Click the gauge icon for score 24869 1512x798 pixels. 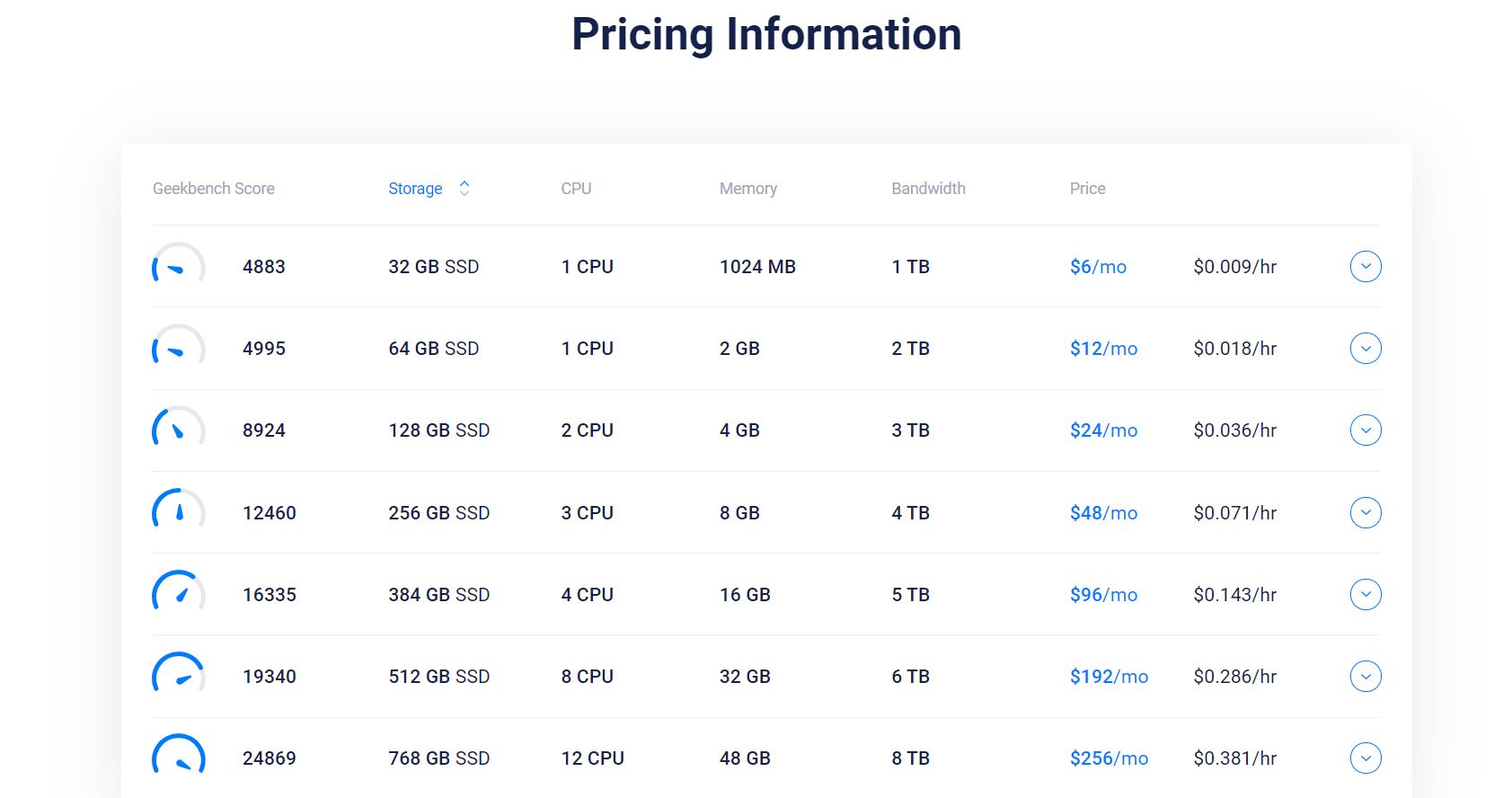click(x=178, y=758)
